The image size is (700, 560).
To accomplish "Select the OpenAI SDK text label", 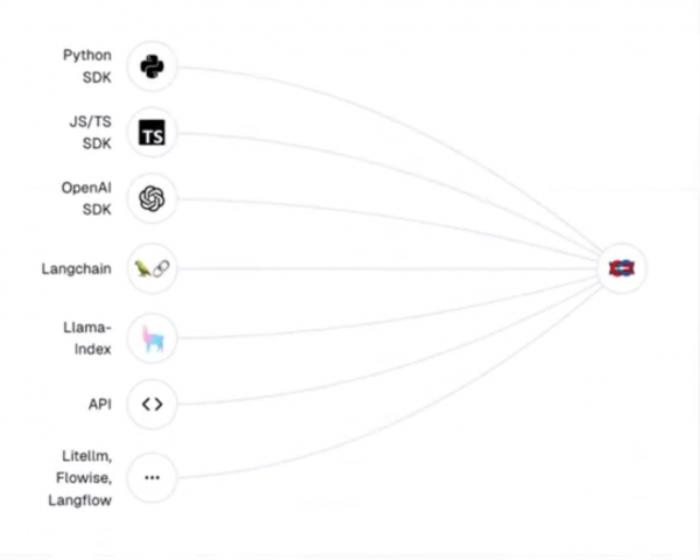I will click(87, 198).
